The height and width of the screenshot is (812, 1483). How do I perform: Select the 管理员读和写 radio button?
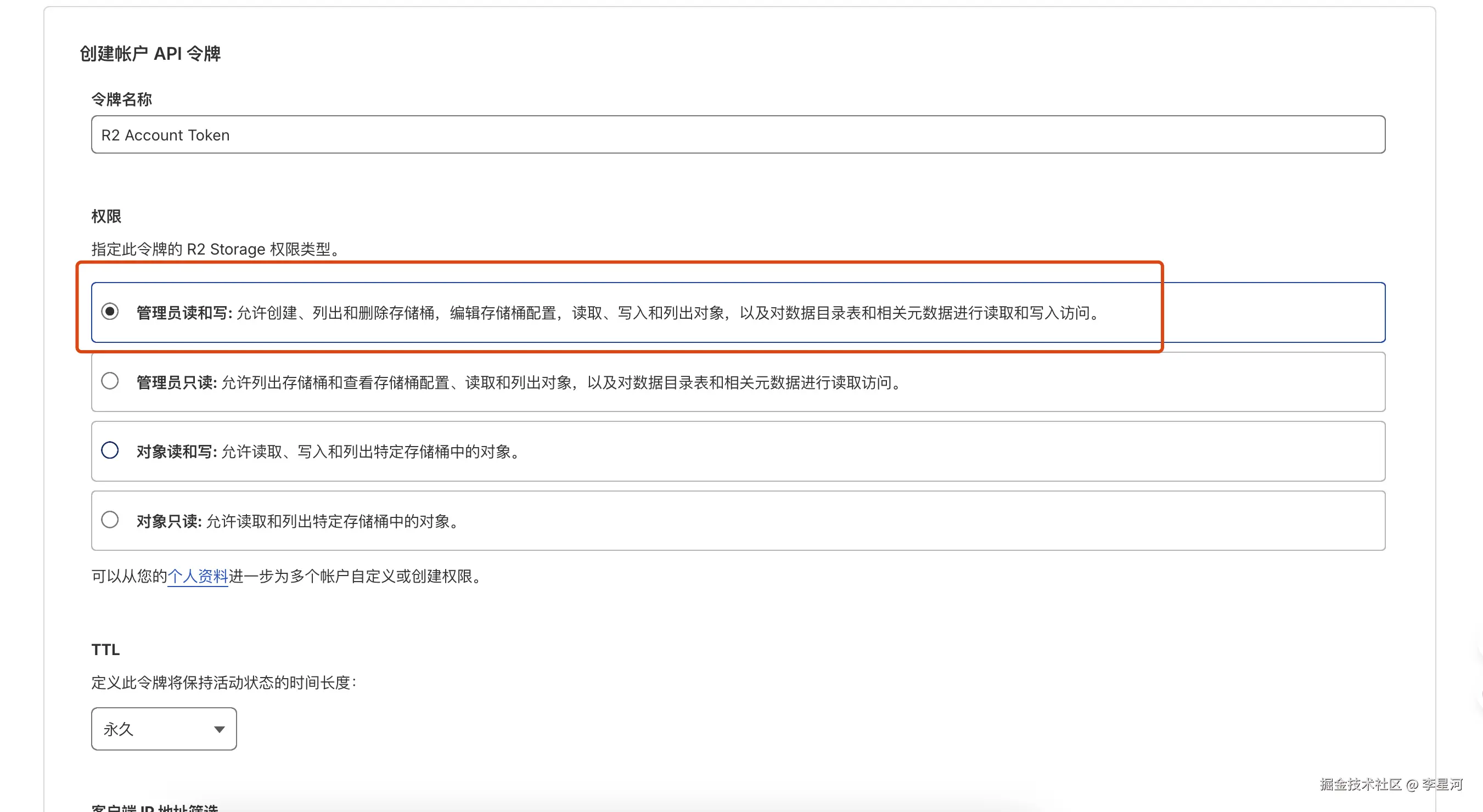pos(110,311)
